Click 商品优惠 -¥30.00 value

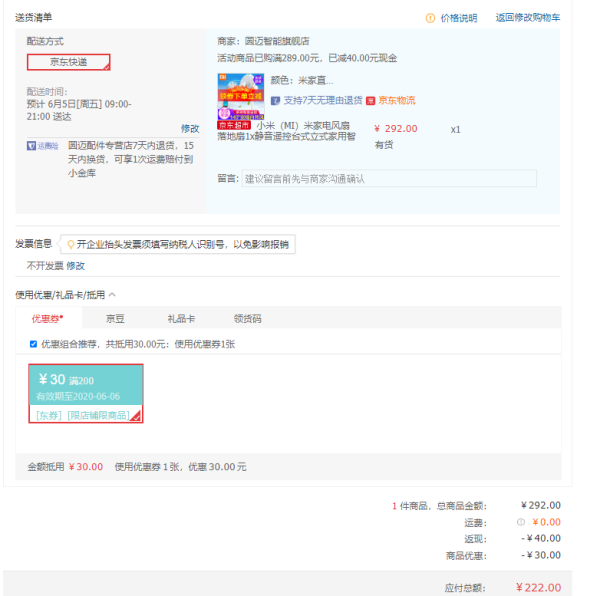[x=541, y=555]
